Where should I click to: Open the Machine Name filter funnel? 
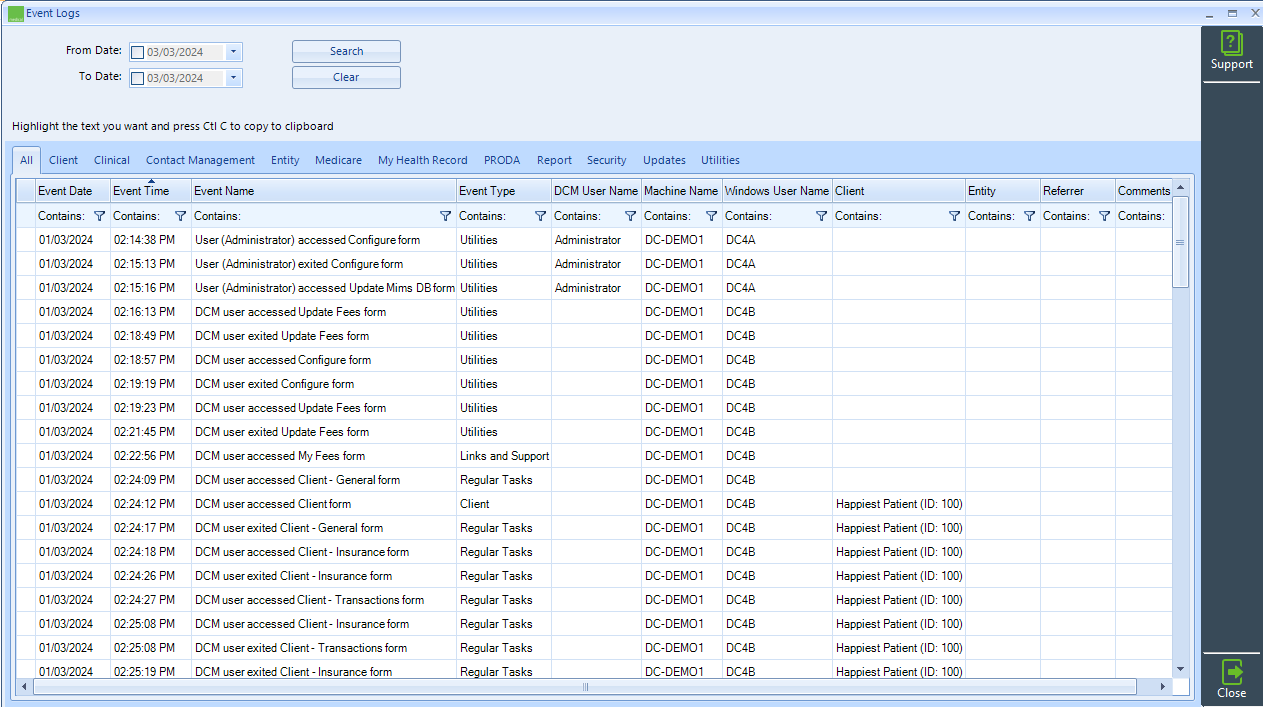pyautogui.click(x=711, y=215)
